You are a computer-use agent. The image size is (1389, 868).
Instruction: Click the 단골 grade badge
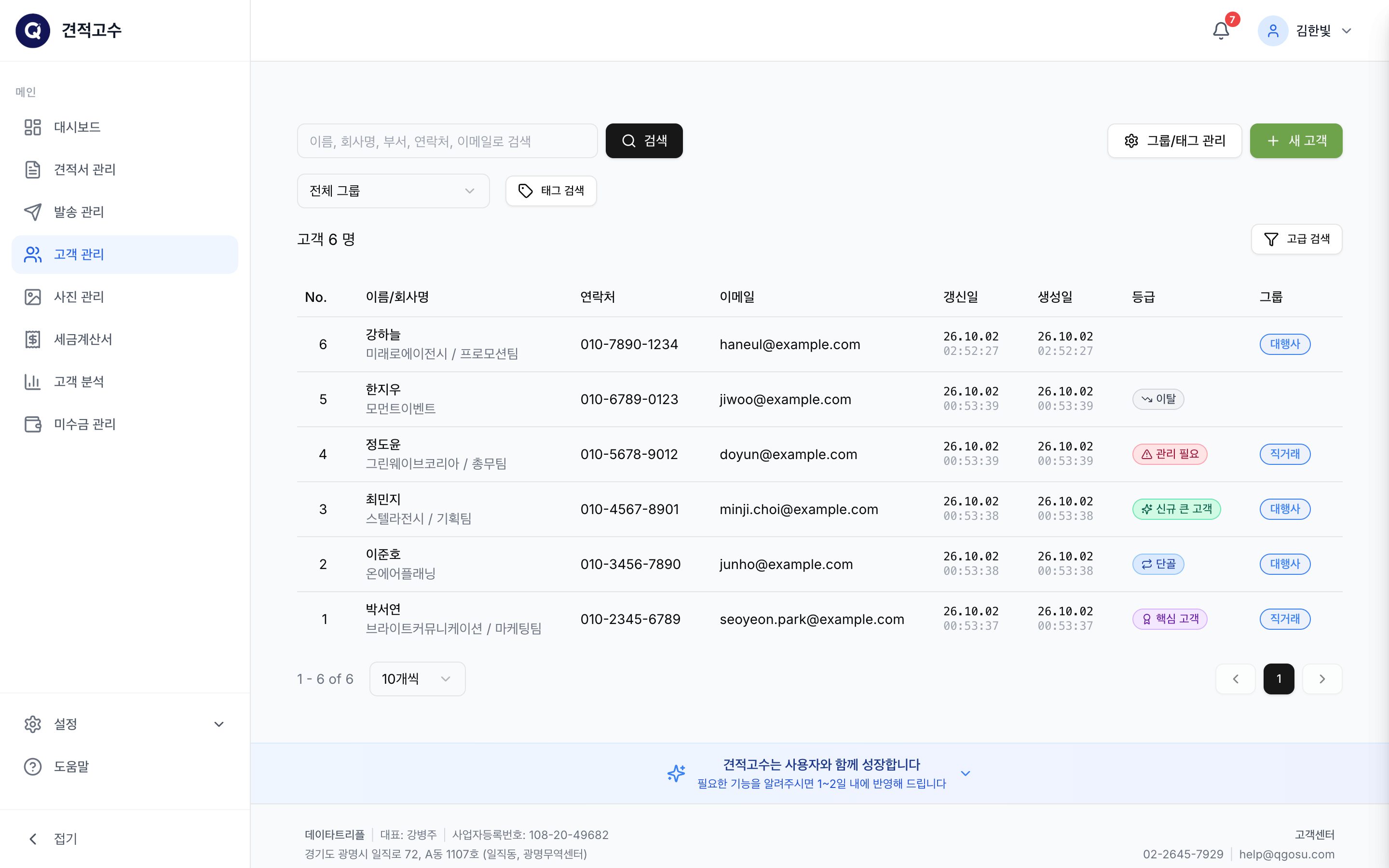pyautogui.click(x=1157, y=564)
